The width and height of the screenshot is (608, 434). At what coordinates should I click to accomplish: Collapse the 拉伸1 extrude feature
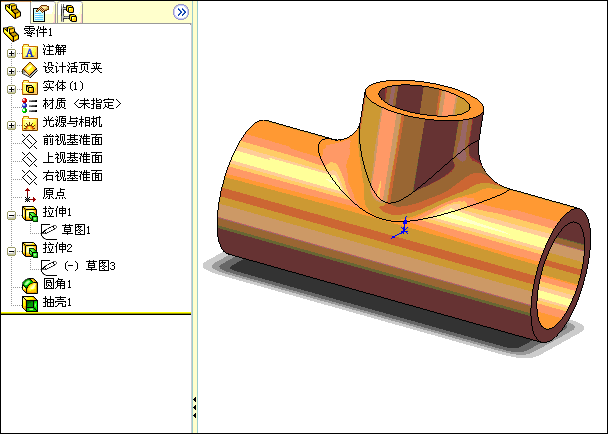coord(11,215)
